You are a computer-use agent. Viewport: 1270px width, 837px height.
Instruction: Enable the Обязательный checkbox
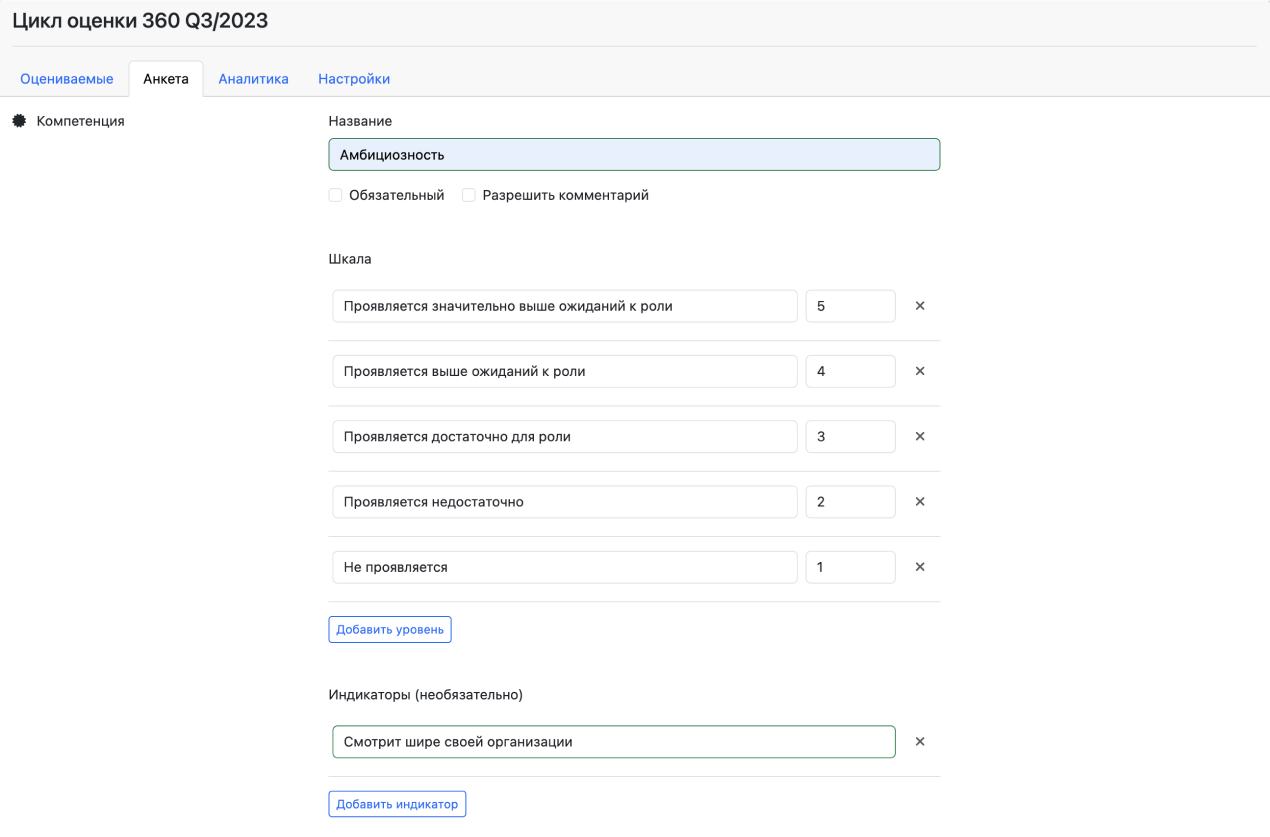(336, 195)
